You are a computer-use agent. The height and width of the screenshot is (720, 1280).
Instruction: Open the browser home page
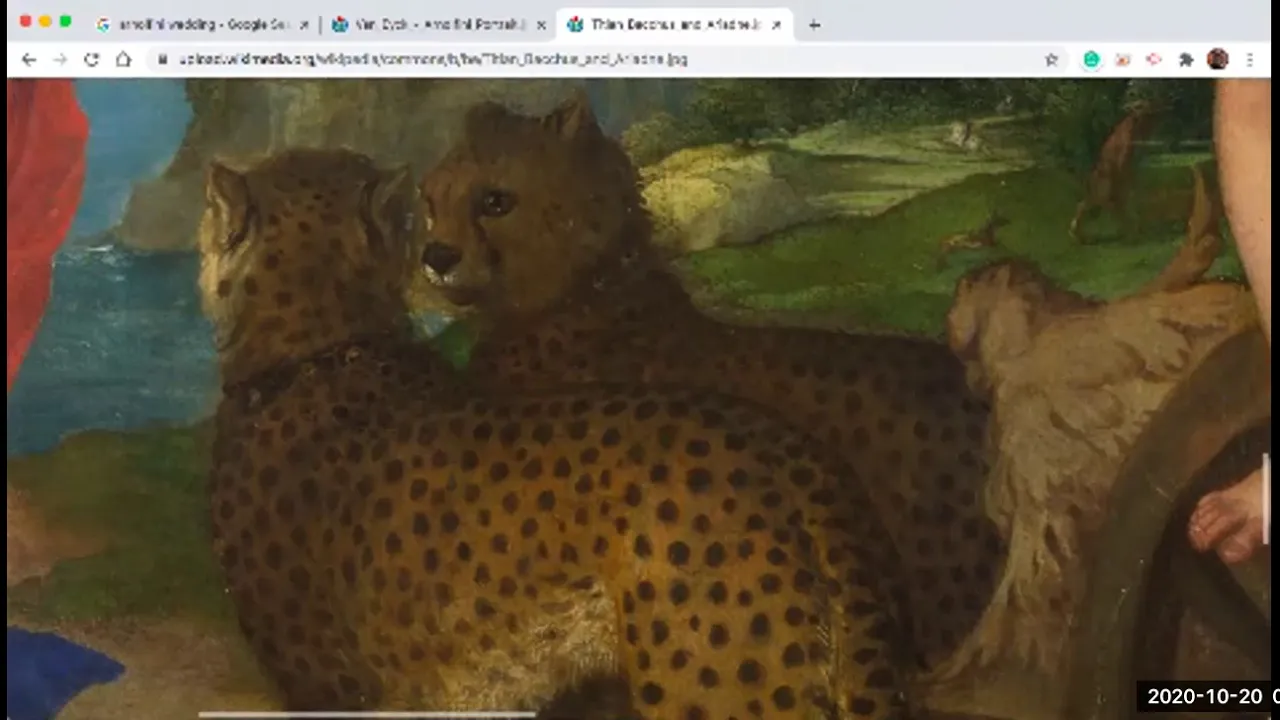click(123, 60)
